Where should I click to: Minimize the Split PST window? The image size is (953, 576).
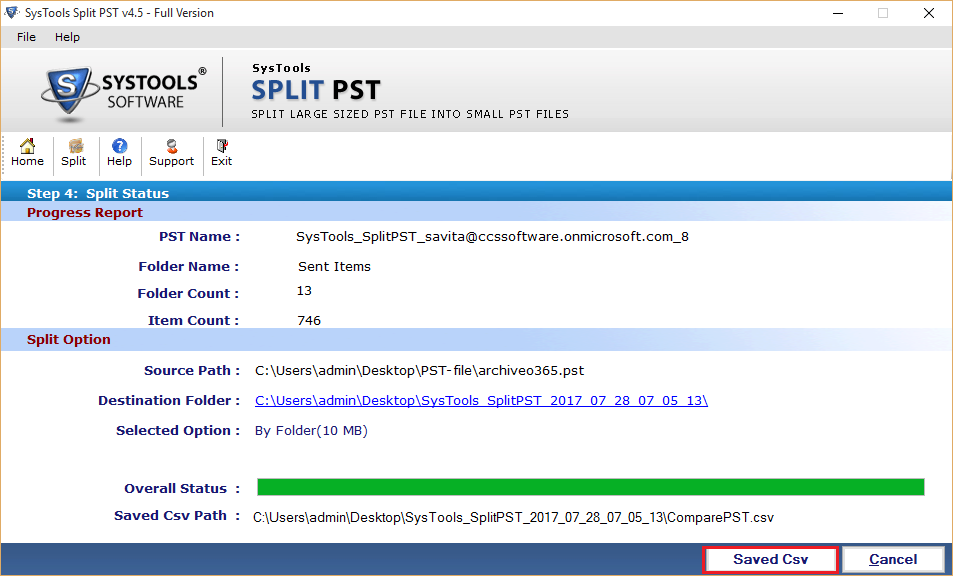[x=838, y=13]
